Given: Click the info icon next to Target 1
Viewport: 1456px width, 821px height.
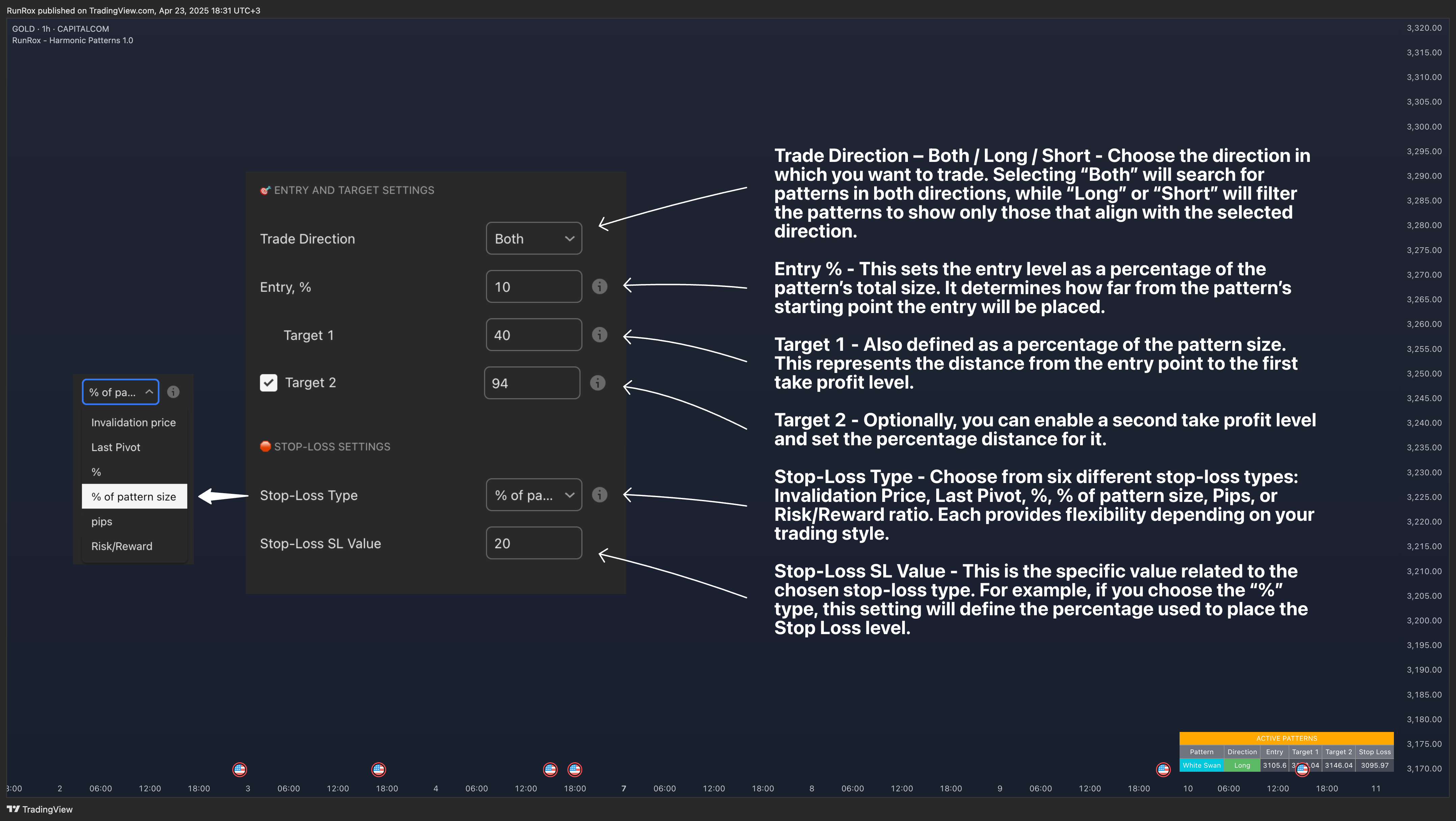Looking at the screenshot, I should 599,335.
